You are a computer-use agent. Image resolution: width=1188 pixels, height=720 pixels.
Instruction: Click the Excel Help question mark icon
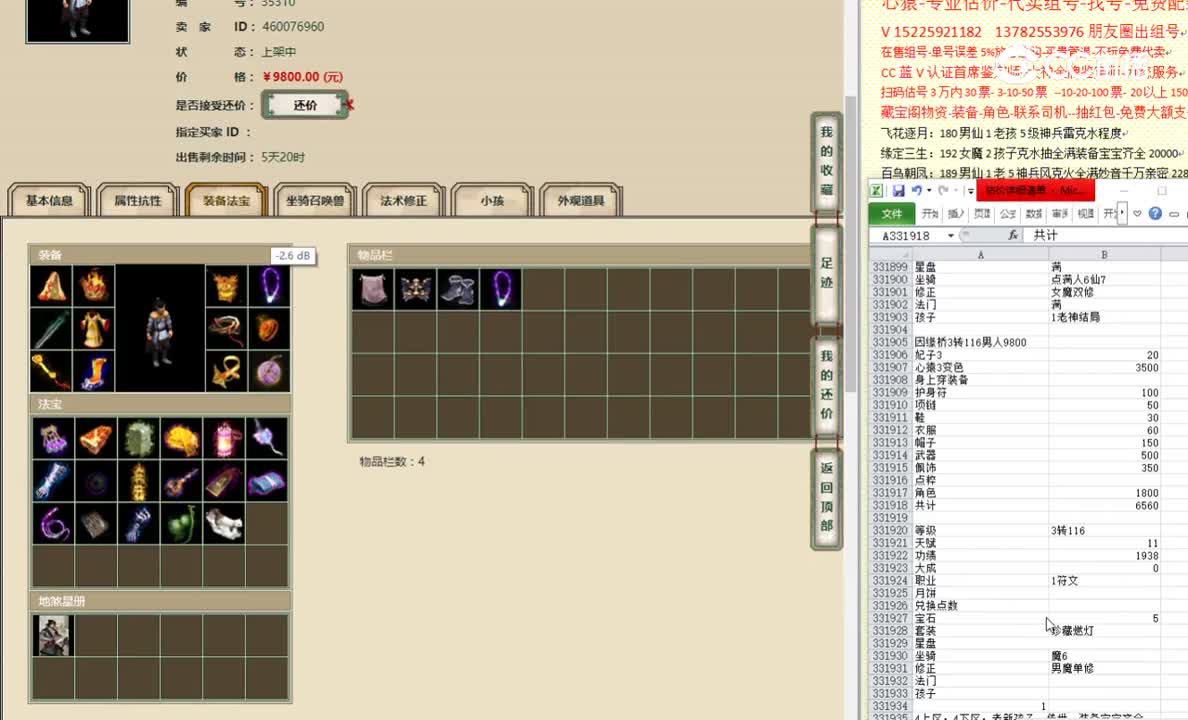1155,213
